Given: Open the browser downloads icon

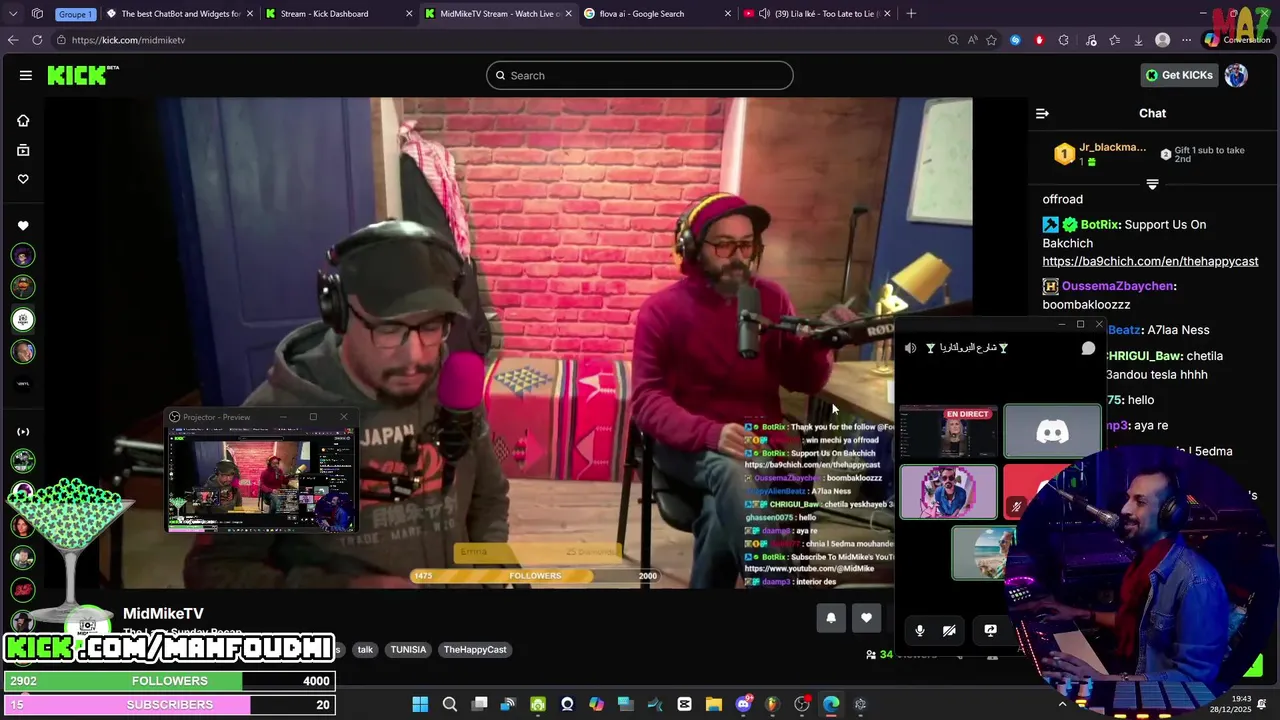Looking at the screenshot, I should (1138, 40).
